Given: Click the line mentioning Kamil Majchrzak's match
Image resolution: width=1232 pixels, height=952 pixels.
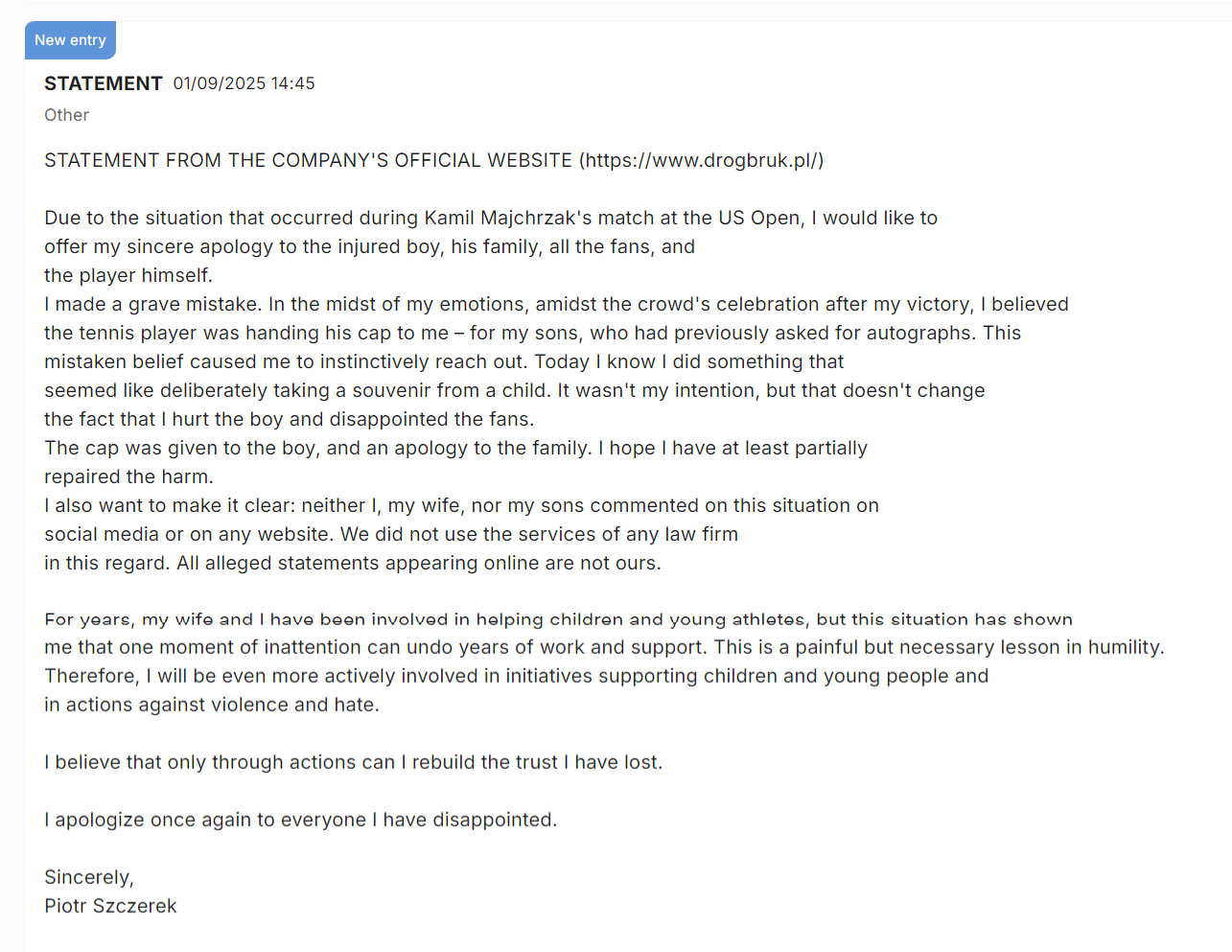Looking at the screenshot, I should pyautogui.click(x=490, y=218).
